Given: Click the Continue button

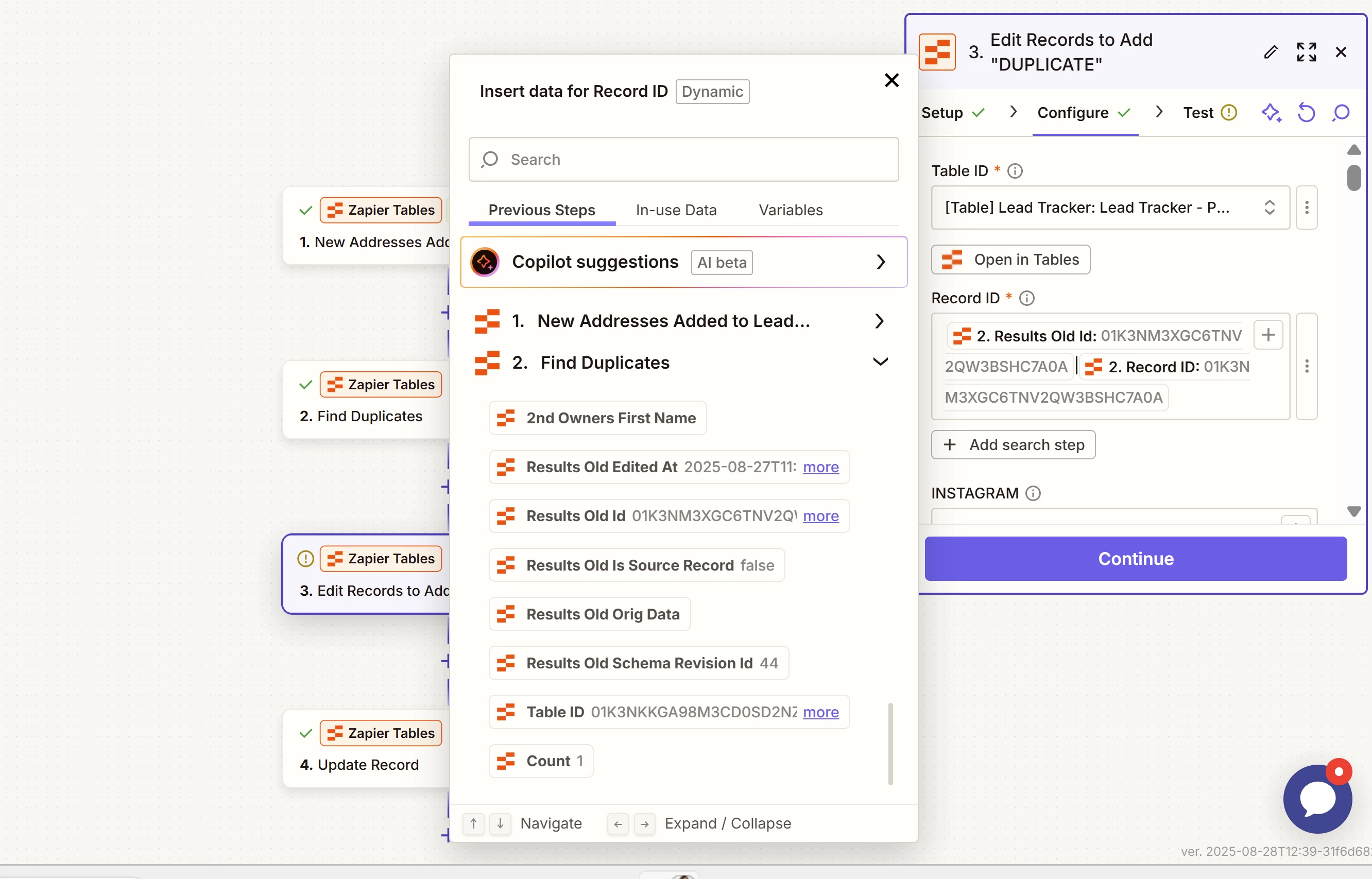Looking at the screenshot, I should click(x=1136, y=558).
